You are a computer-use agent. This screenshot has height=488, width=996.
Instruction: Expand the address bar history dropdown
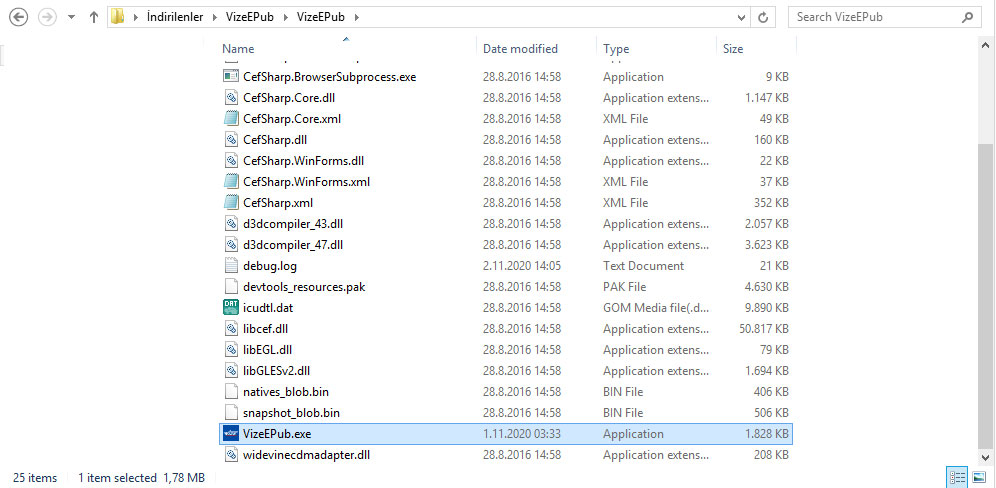(741, 18)
